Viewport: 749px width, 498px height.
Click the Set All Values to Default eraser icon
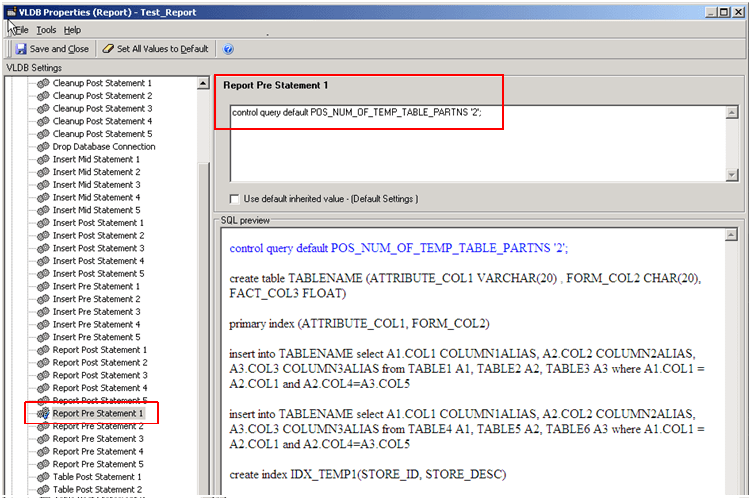click(108, 48)
